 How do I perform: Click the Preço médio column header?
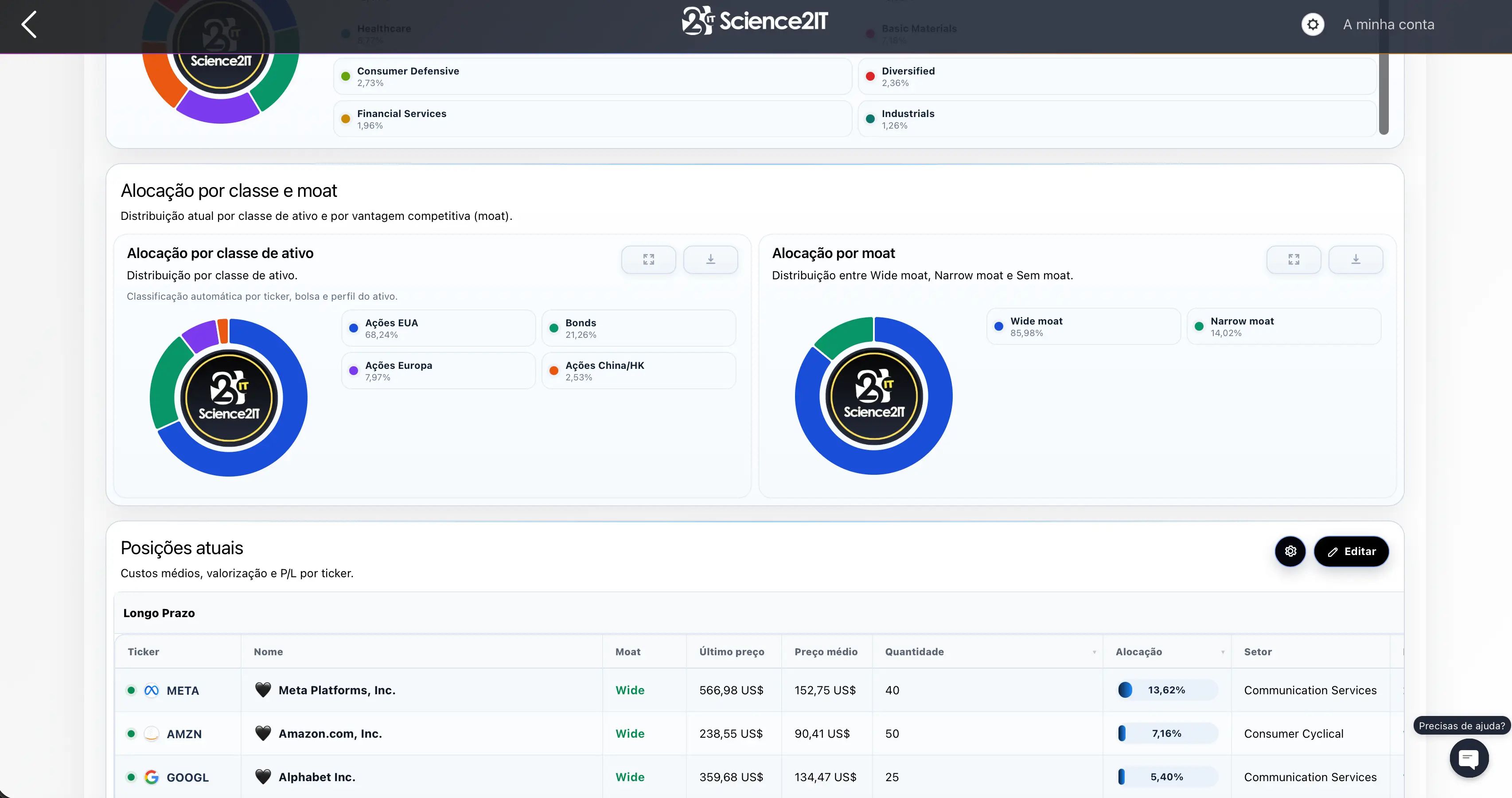[x=826, y=652]
